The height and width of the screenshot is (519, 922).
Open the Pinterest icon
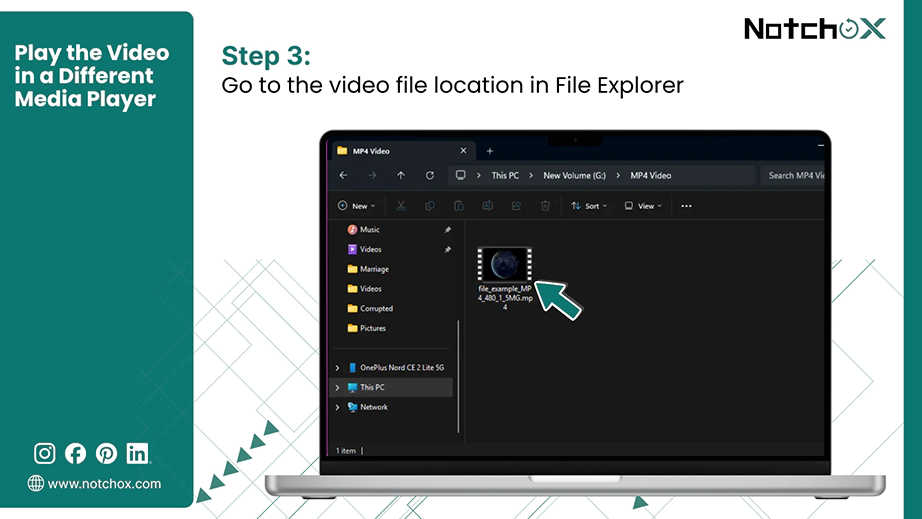106,453
